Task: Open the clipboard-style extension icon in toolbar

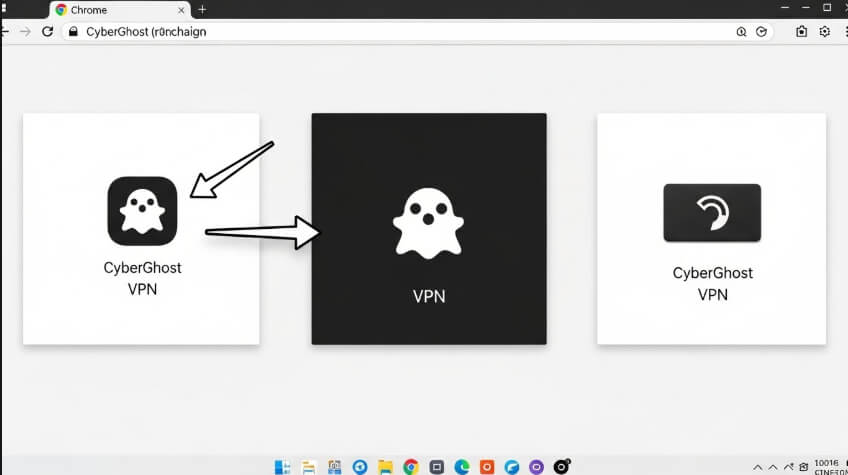Action: point(801,31)
